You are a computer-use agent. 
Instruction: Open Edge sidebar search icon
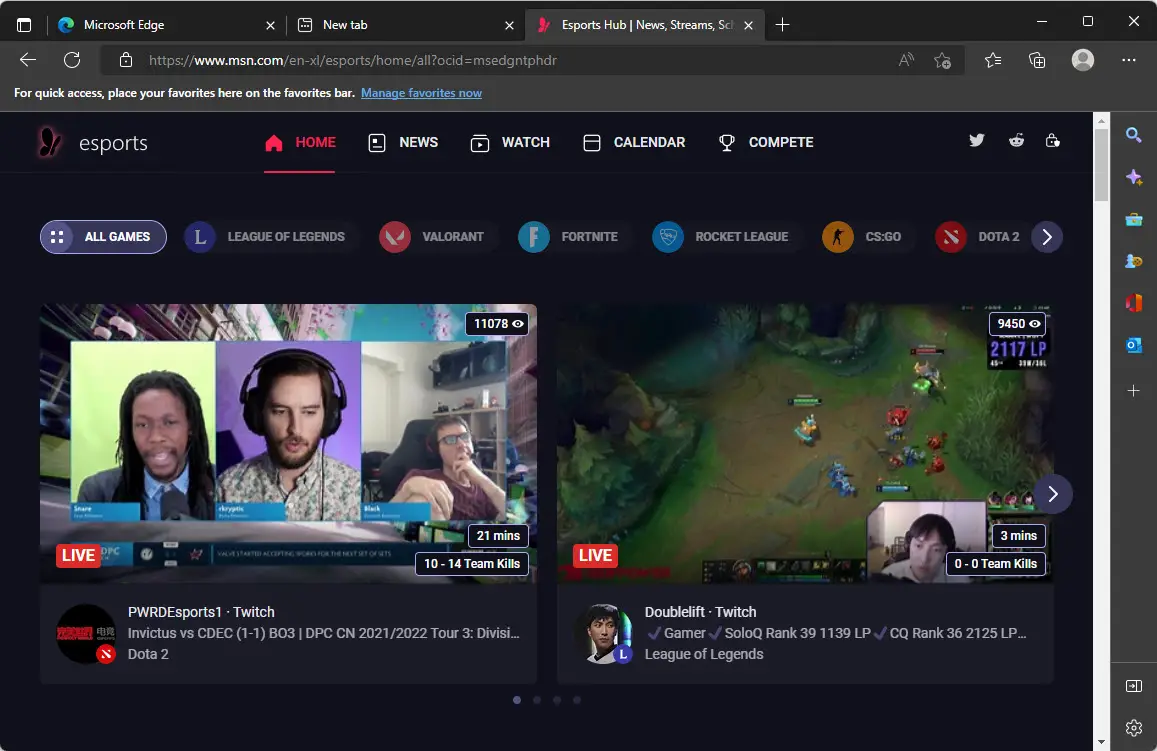pyautogui.click(x=1133, y=135)
